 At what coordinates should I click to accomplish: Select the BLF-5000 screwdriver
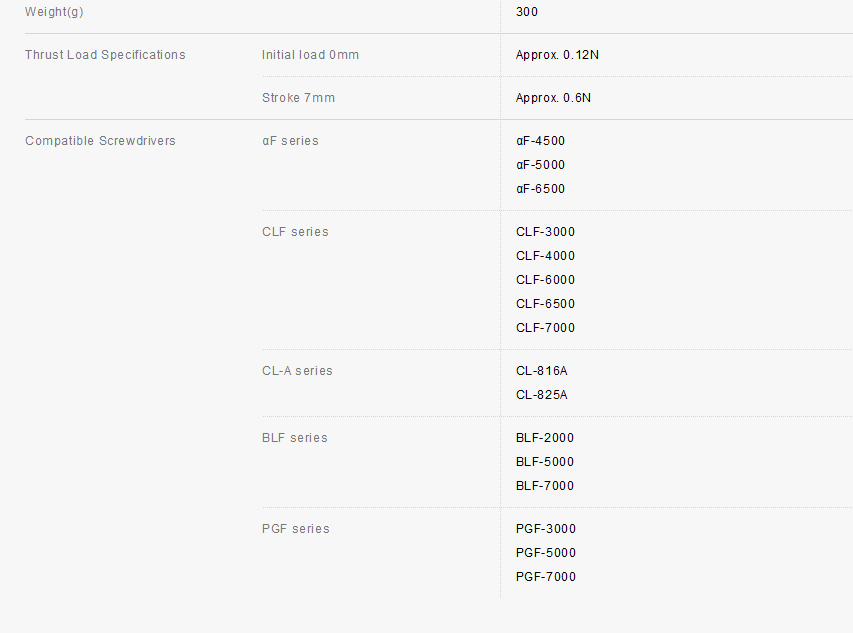click(545, 462)
